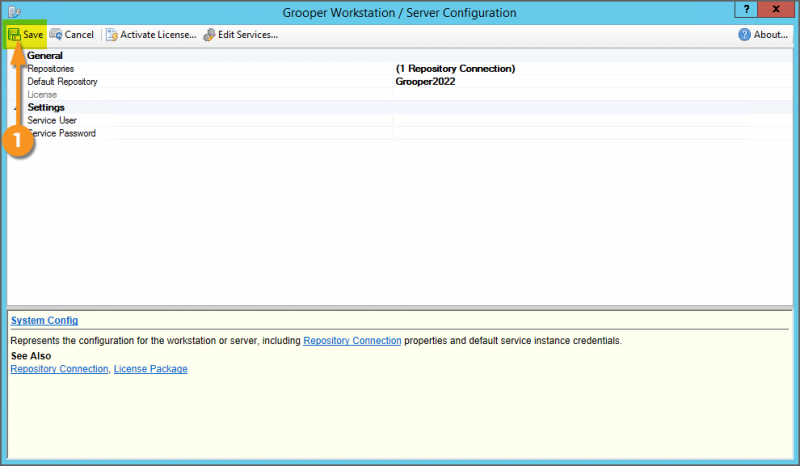Select the Repositories property row
800x466 pixels.
point(51,68)
